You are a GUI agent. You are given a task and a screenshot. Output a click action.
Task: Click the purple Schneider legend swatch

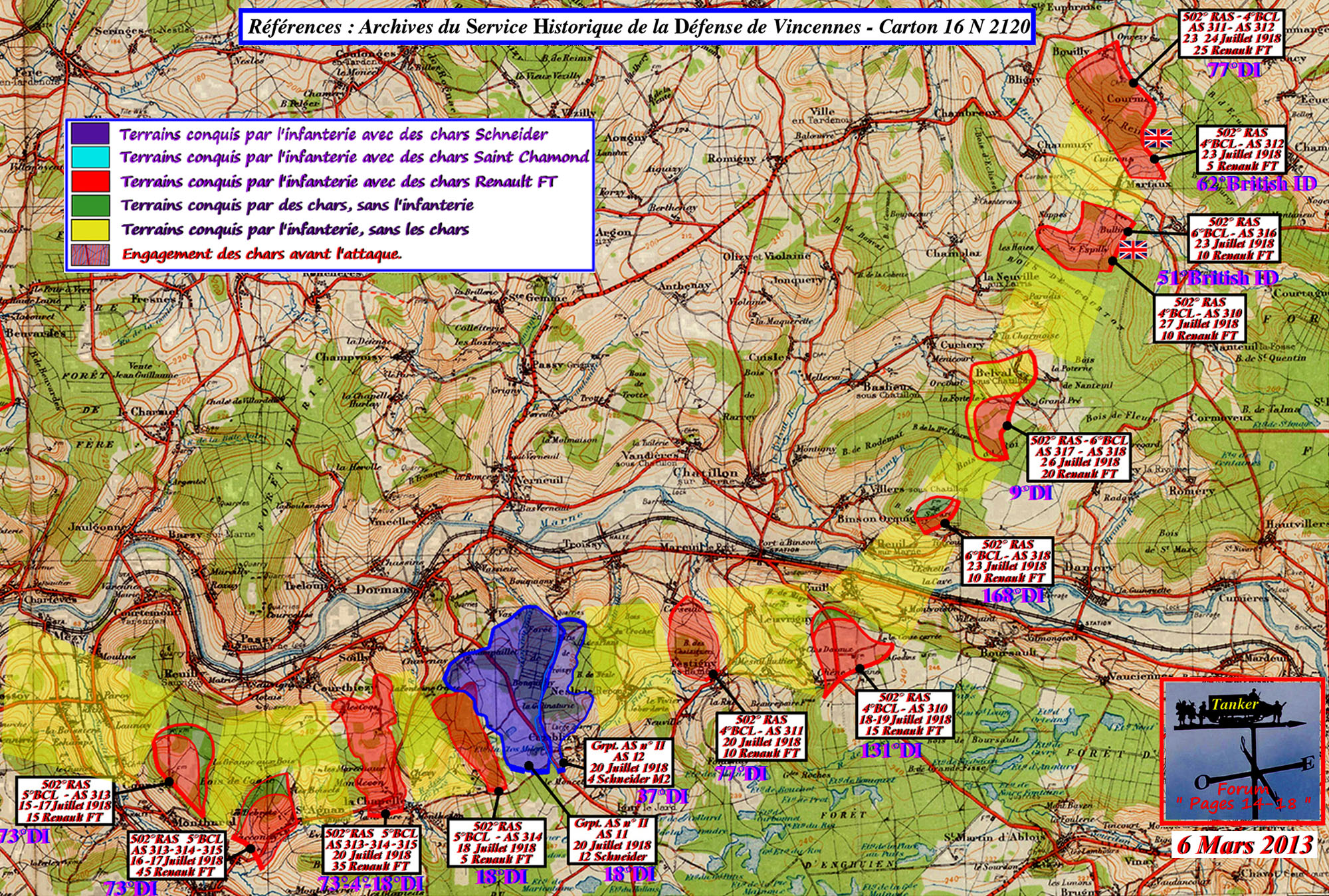pos(90,134)
